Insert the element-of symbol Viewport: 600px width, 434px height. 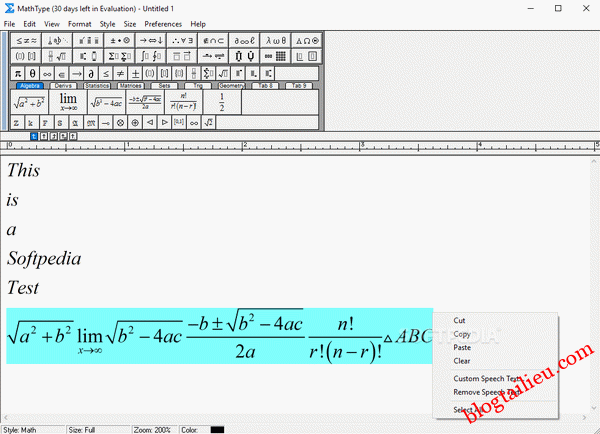pos(62,73)
